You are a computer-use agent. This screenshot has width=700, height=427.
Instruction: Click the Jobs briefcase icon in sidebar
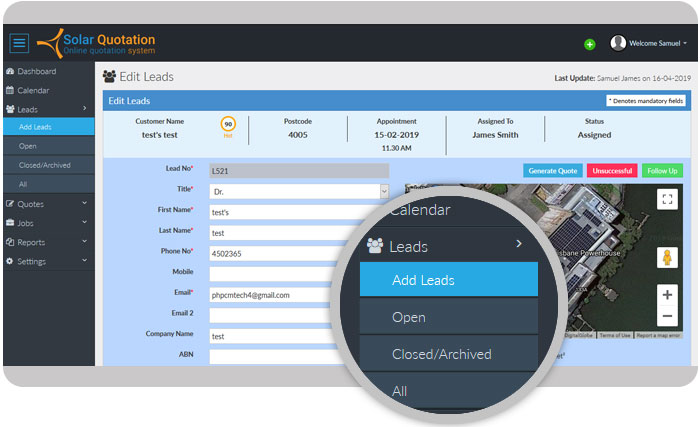(10, 223)
